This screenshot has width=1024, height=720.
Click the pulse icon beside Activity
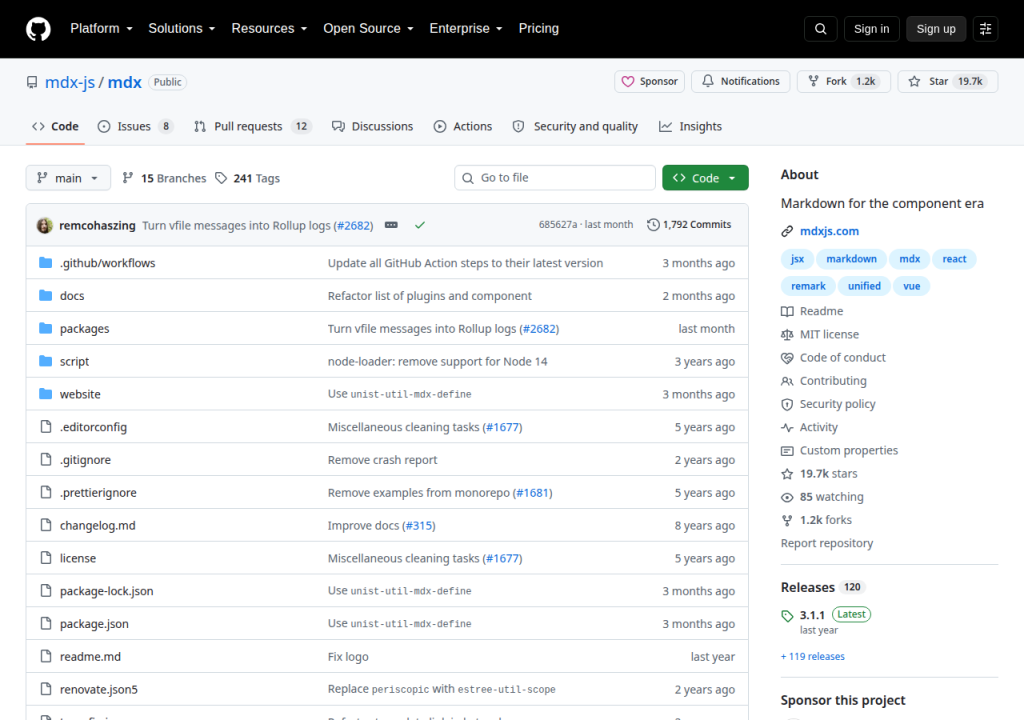[787, 427]
